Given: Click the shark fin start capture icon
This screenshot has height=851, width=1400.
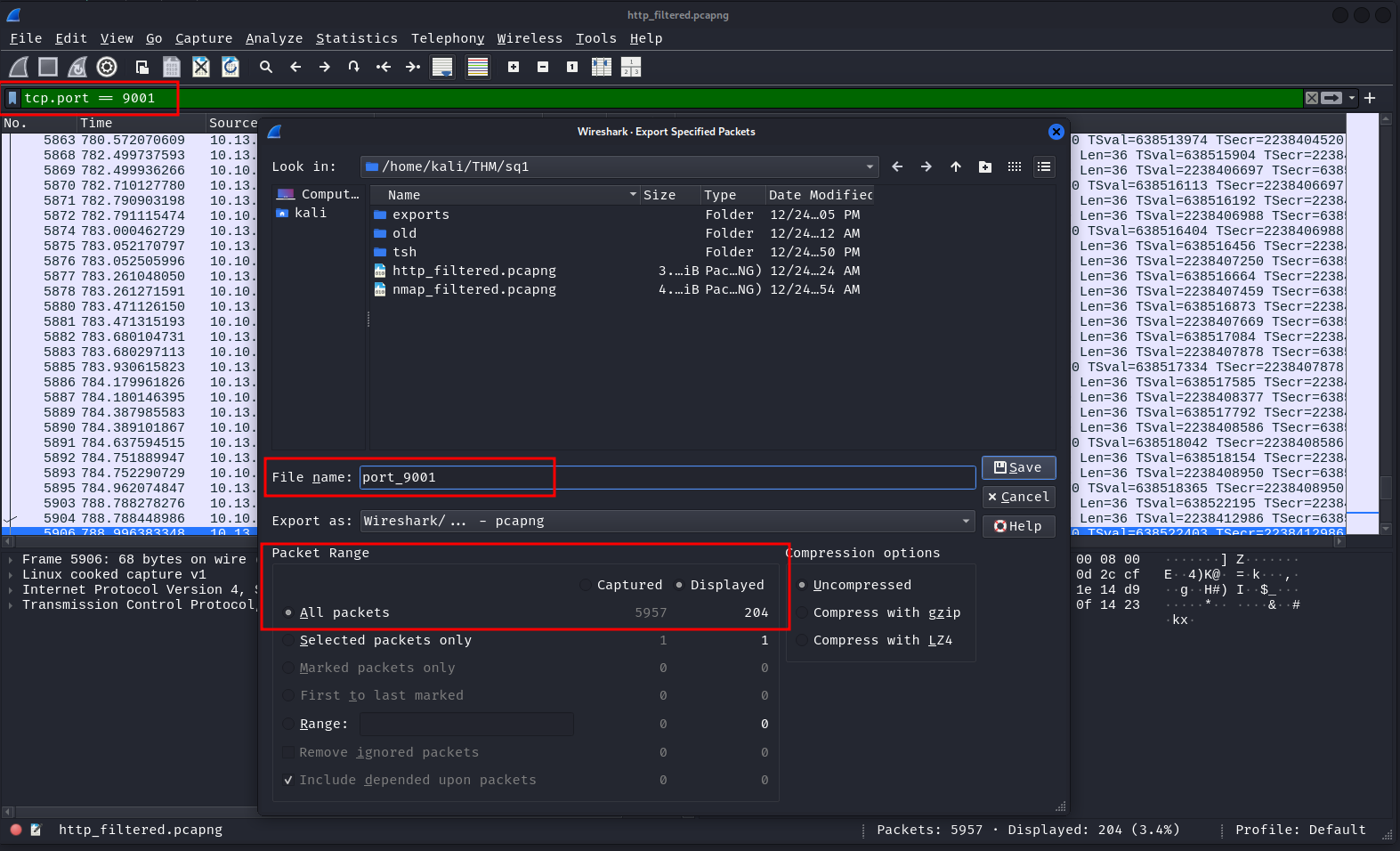Looking at the screenshot, I should [x=19, y=67].
